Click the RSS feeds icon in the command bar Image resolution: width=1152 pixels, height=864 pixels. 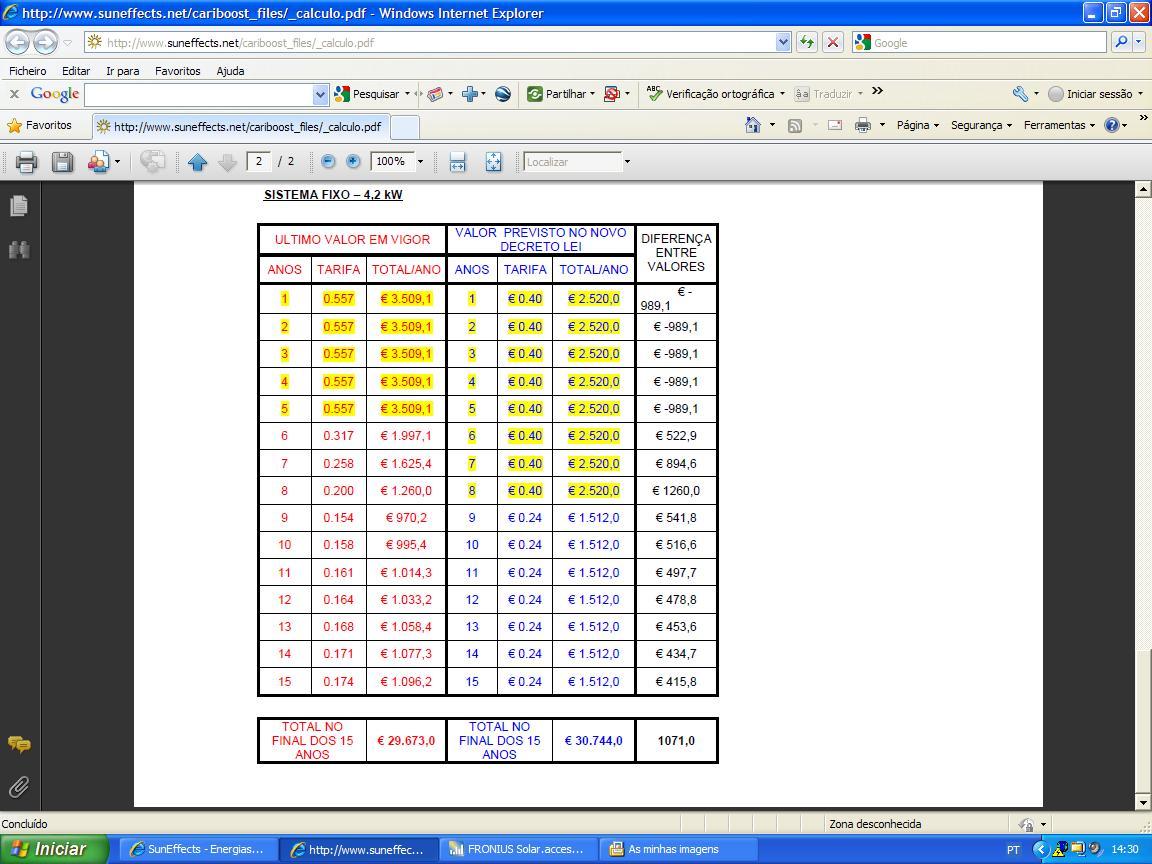point(795,126)
